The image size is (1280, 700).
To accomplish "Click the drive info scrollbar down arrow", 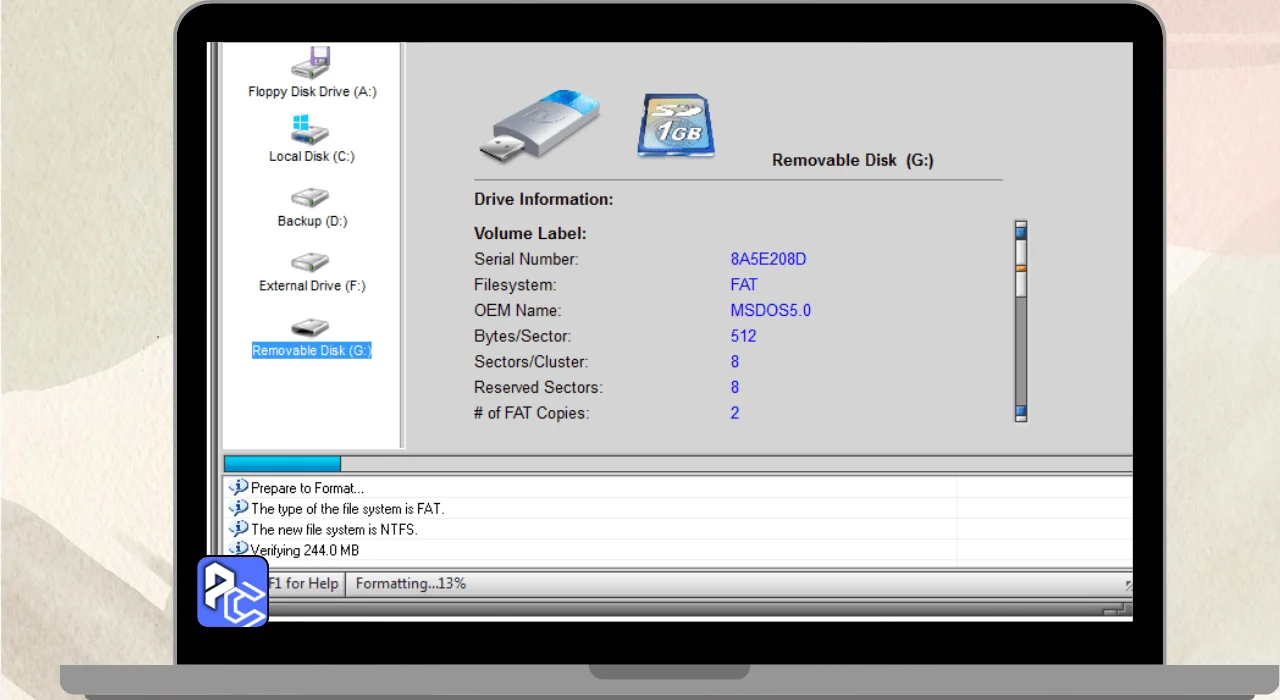I will (1021, 412).
